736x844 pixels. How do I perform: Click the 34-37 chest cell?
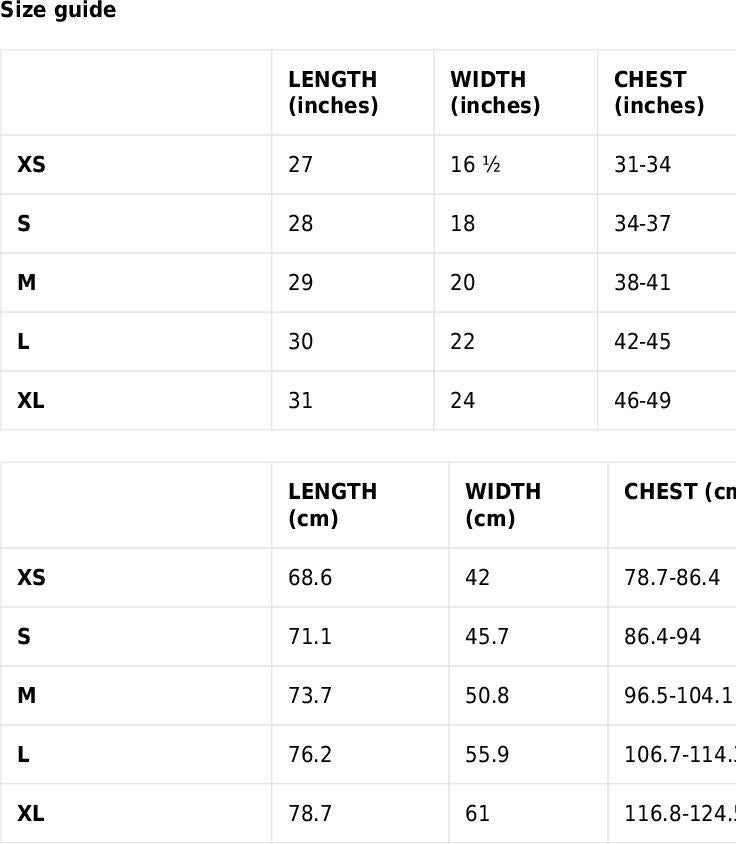pyautogui.click(x=667, y=223)
